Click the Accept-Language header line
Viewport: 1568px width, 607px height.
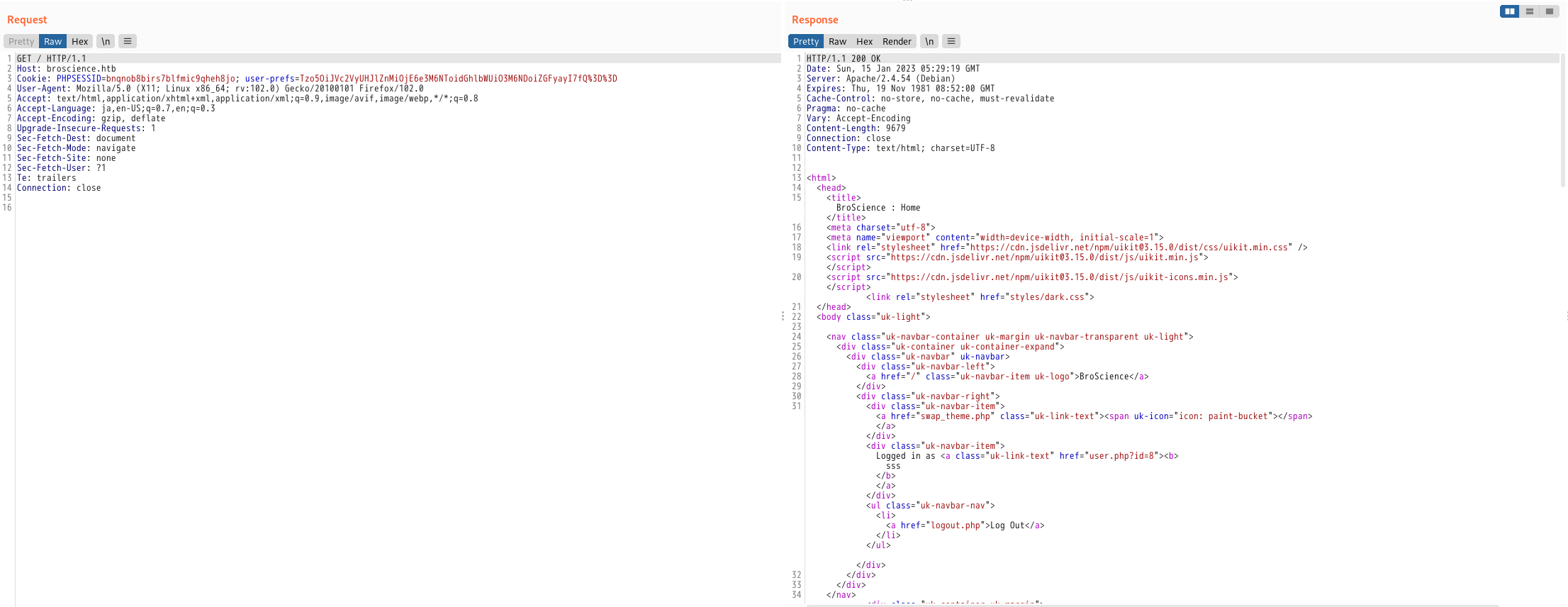point(116,108)
